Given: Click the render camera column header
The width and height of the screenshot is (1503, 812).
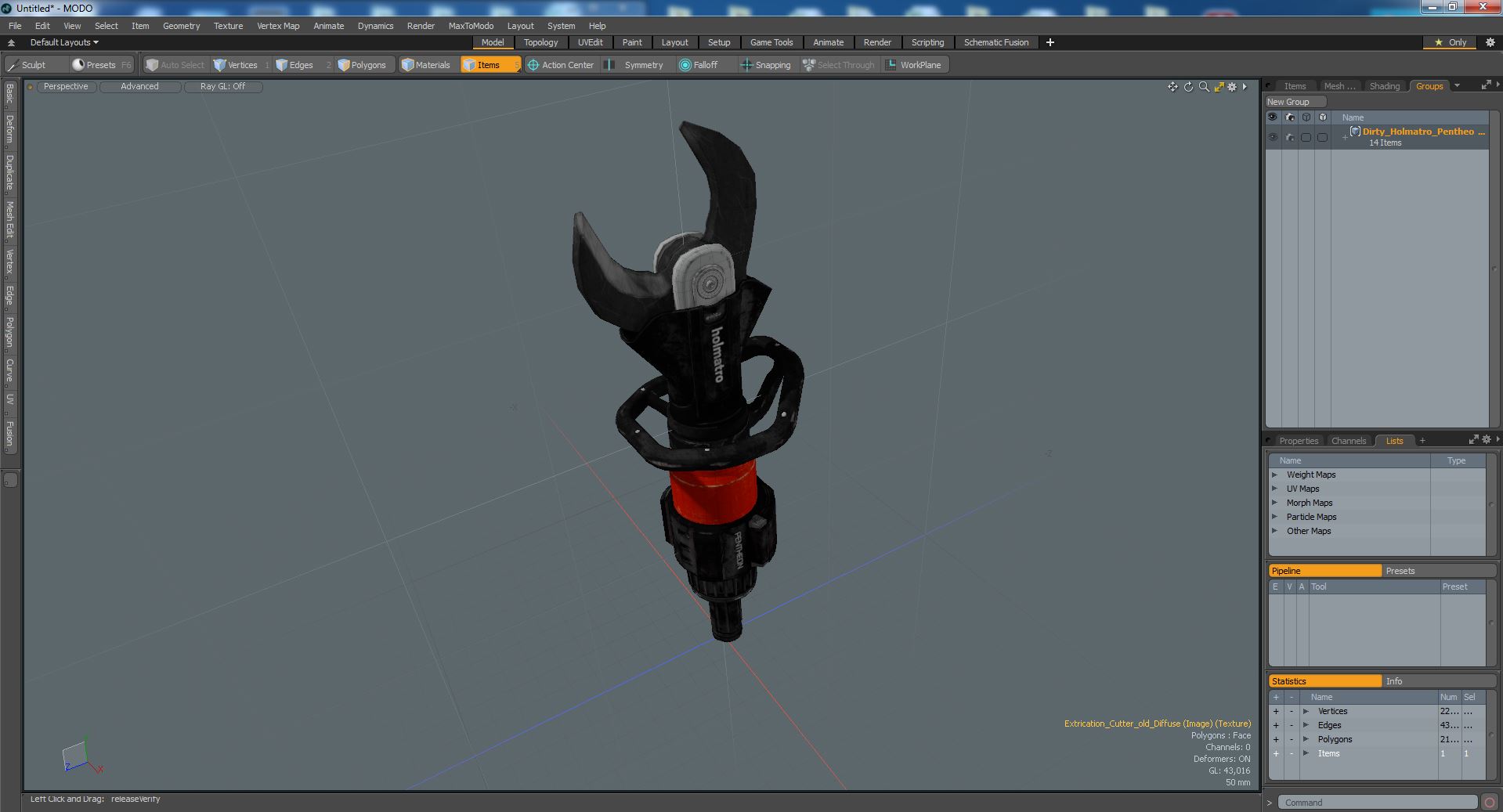Looking at the screenshot, I should (1289, 117).
